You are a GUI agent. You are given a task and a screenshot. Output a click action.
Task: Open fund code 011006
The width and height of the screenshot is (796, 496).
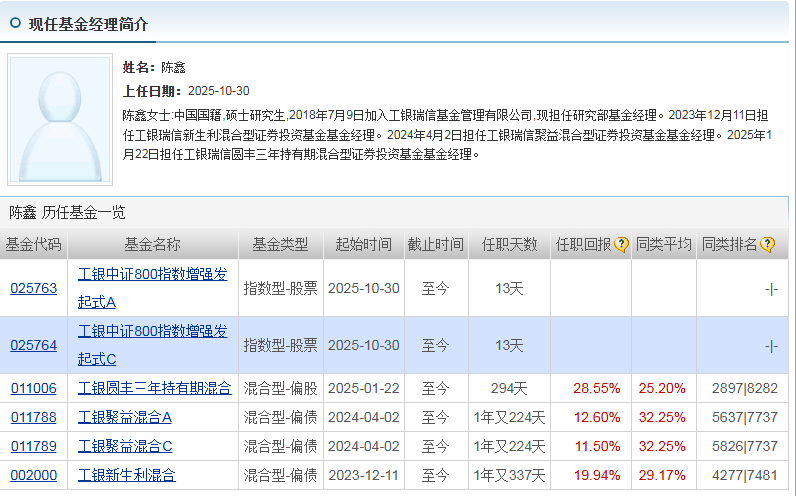click(x=34, y=388)
